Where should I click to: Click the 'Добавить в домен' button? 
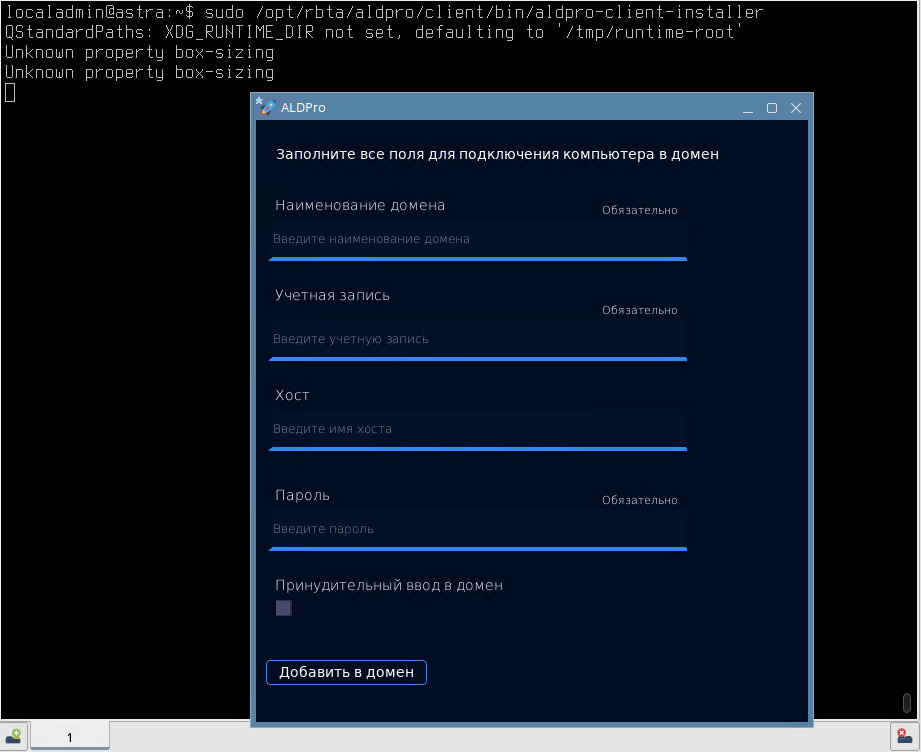click(347, 672)
